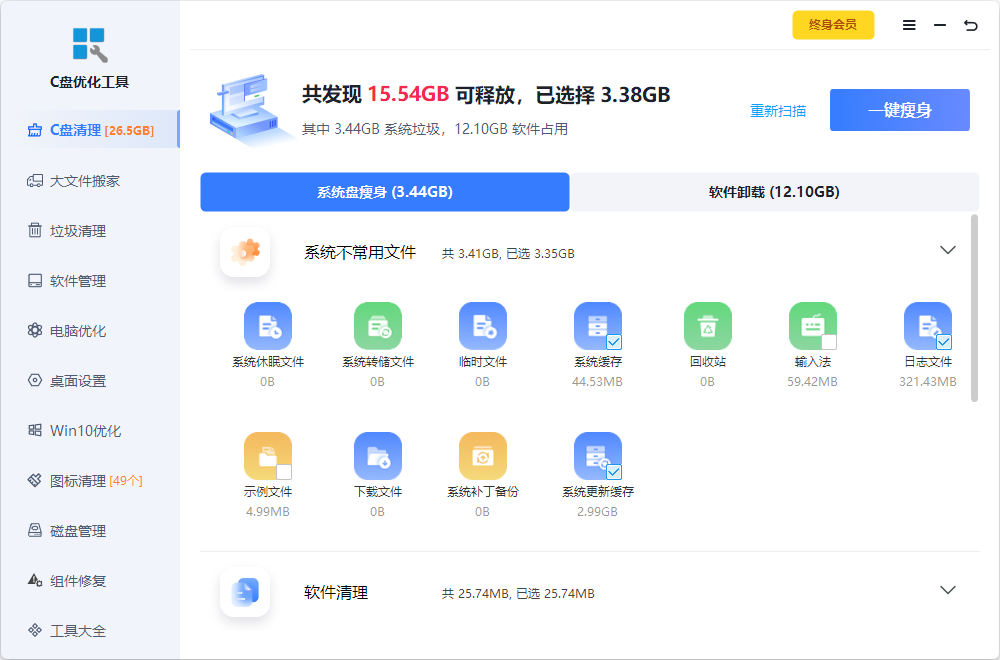1000x660 pixels.
Task: Open the hamburger menu icon in title bar
Action: tap(909, 26)
